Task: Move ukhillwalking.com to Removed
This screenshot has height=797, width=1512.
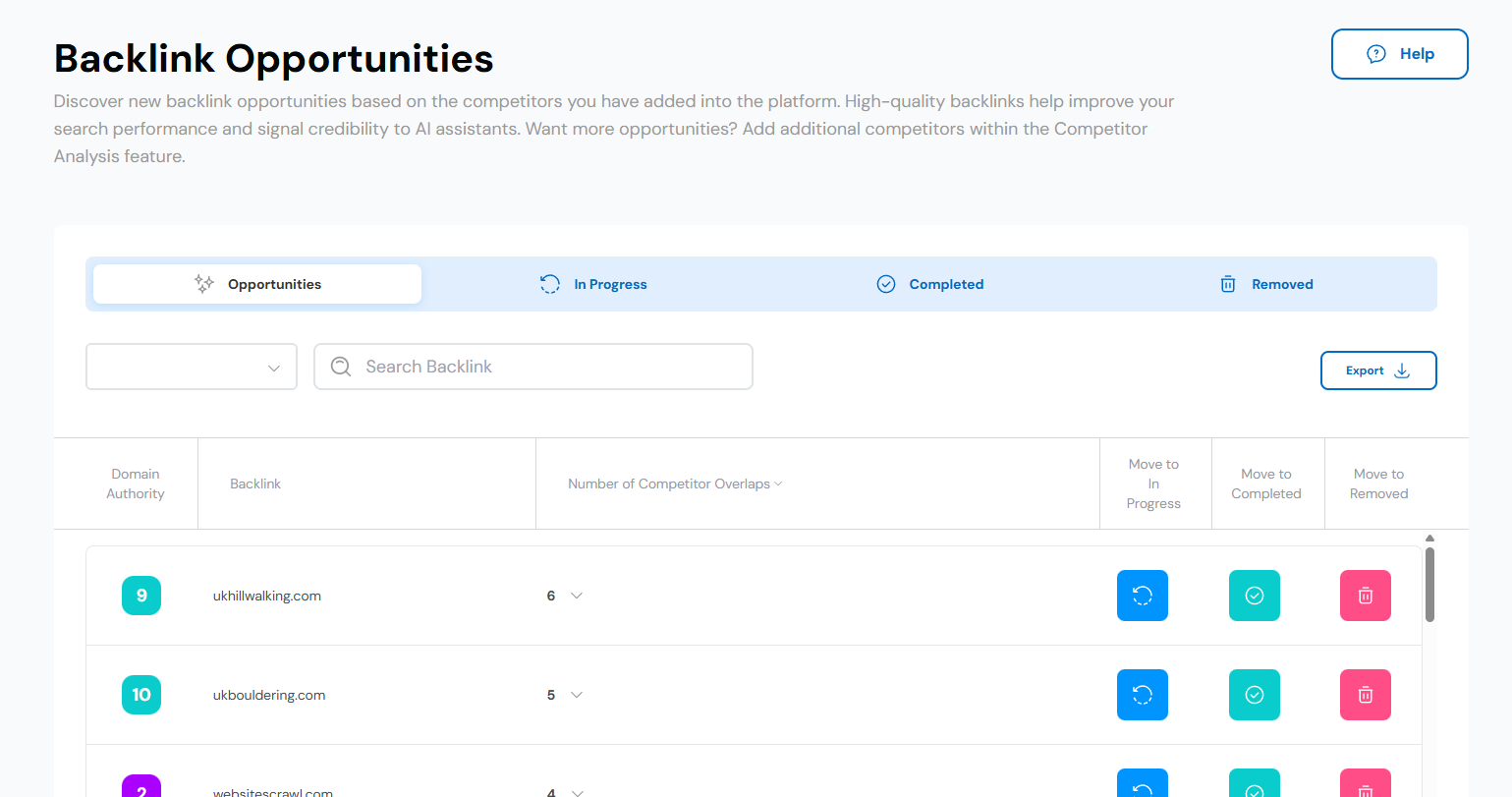Action: click(x=1366, y=596)
